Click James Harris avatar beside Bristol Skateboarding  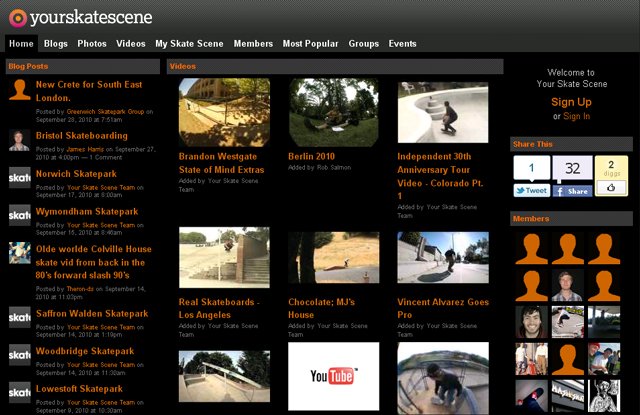[x=19, y=140]
